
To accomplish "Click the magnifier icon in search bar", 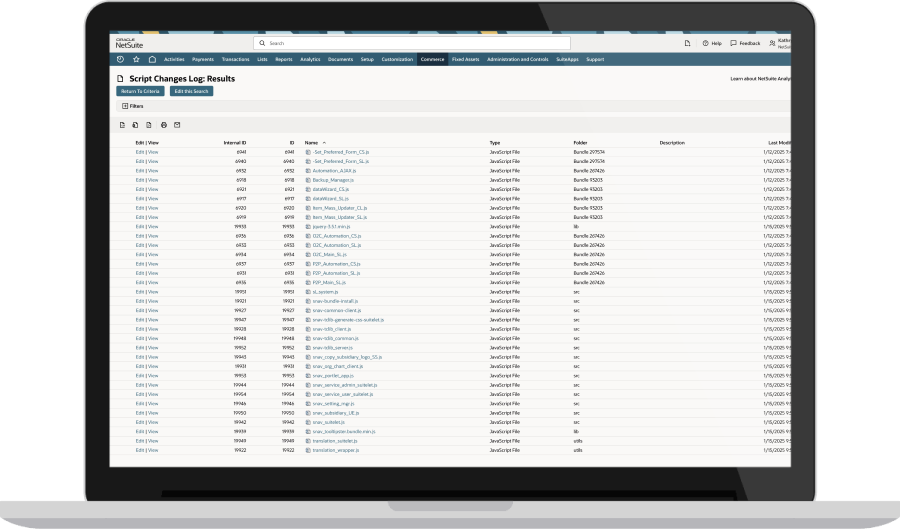I will pyautogui.click(x=262, y=43).
